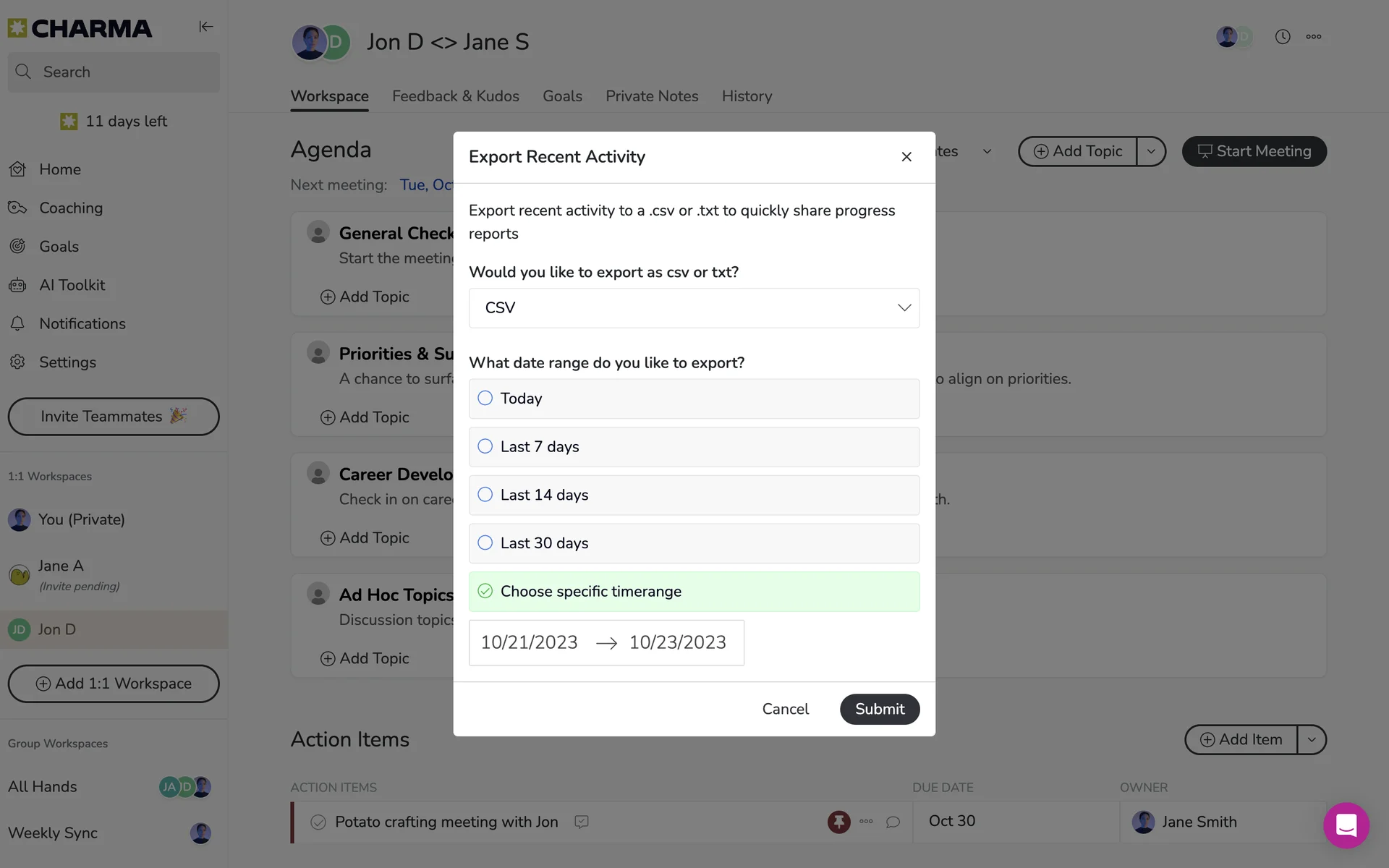Image resolution: width=1389 pixels, height=868 pixels.
Task: Collapse the sidebar with the arrow icon
Action: click(205, 27)
